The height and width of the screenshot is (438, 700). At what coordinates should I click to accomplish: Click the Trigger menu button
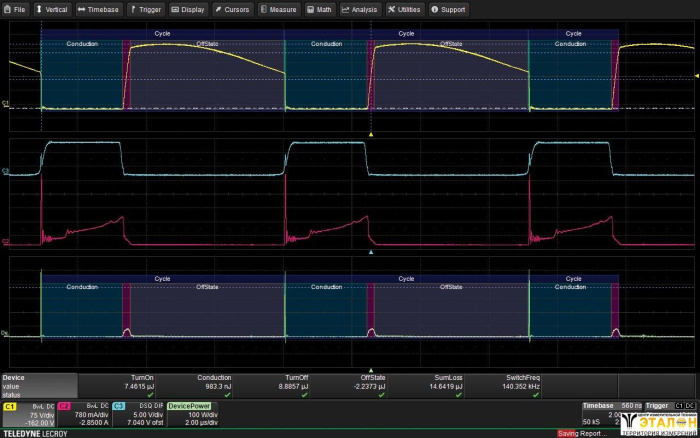(146, 9)
